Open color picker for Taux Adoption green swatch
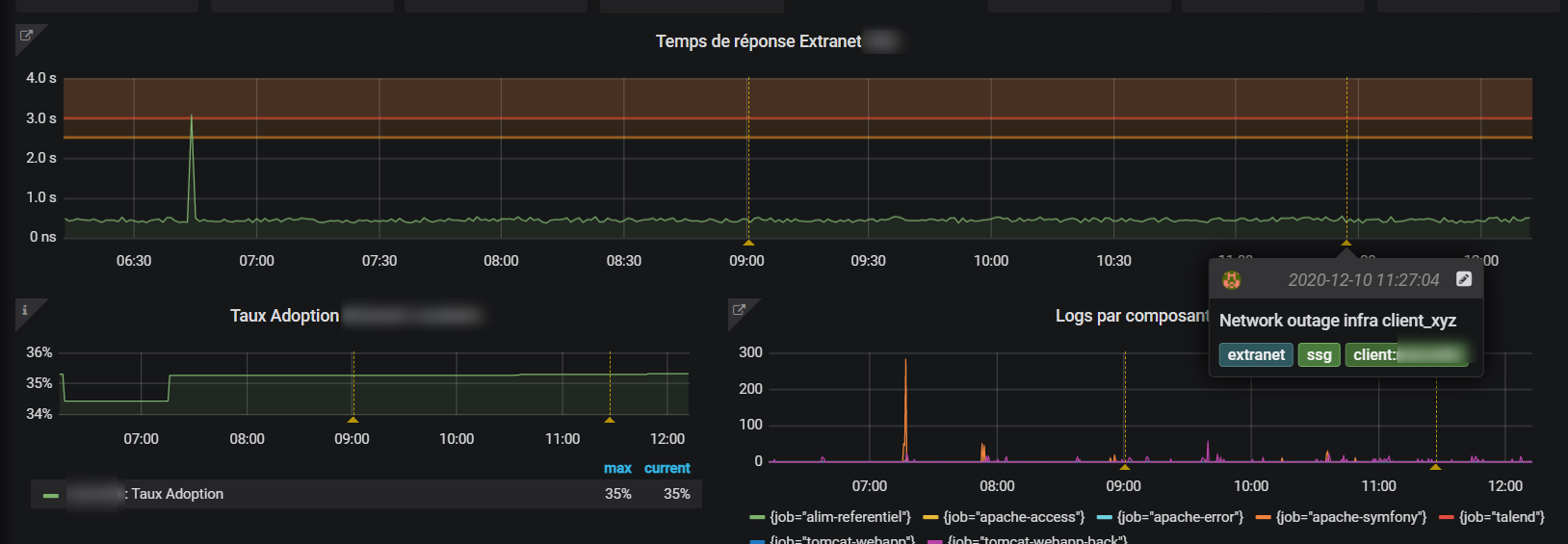 click(51, 495)
